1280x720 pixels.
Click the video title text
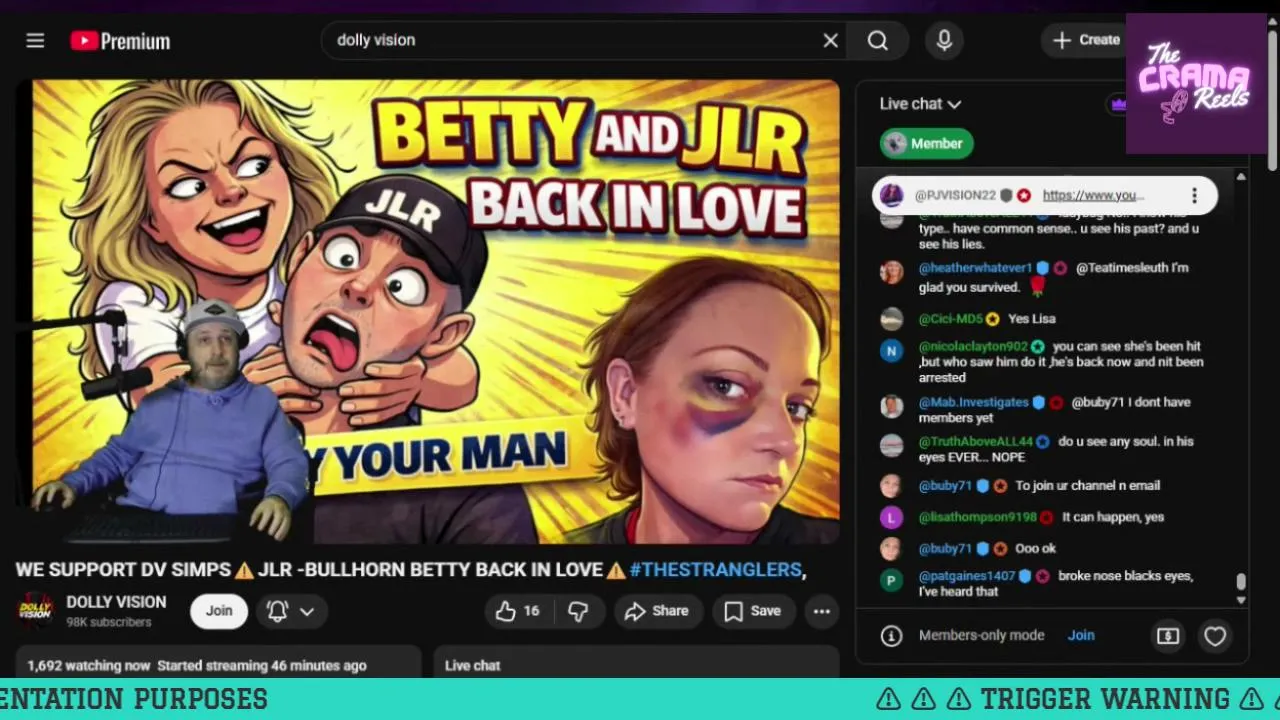coord(411,569)
